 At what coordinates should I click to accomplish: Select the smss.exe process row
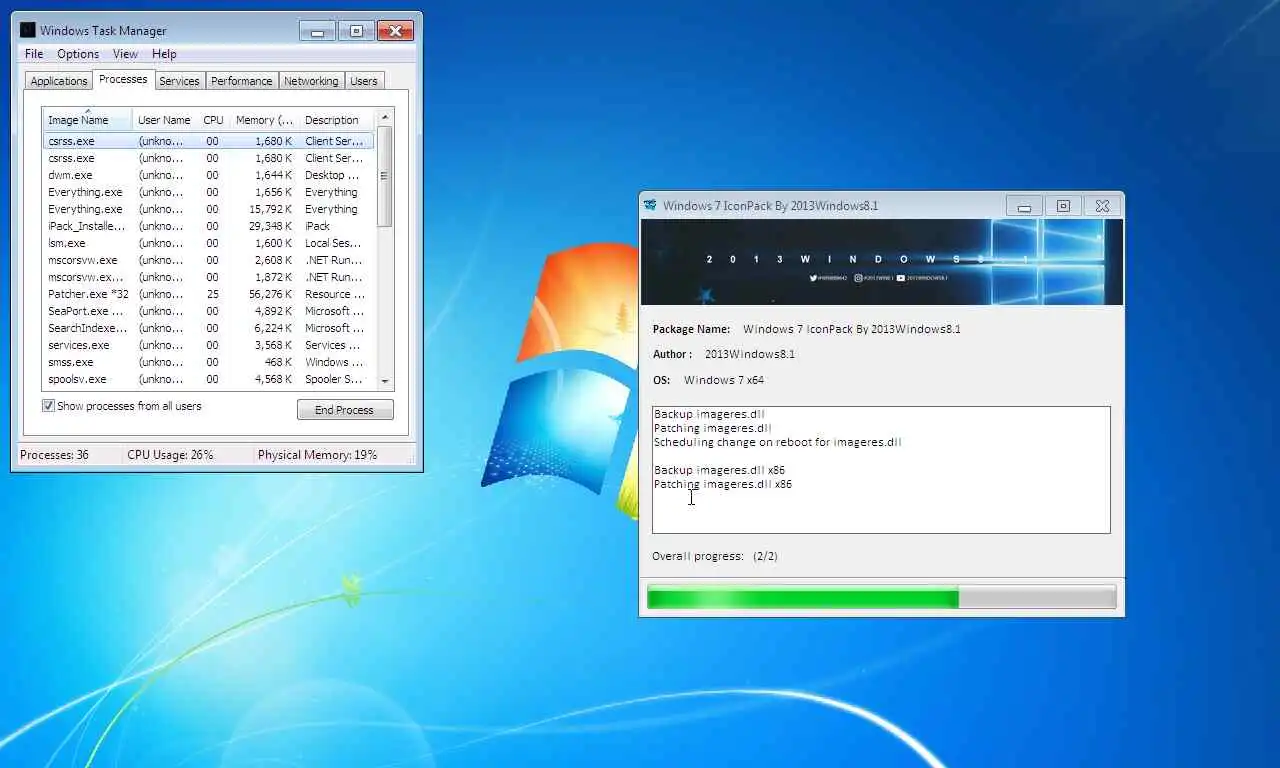[209, 362]
